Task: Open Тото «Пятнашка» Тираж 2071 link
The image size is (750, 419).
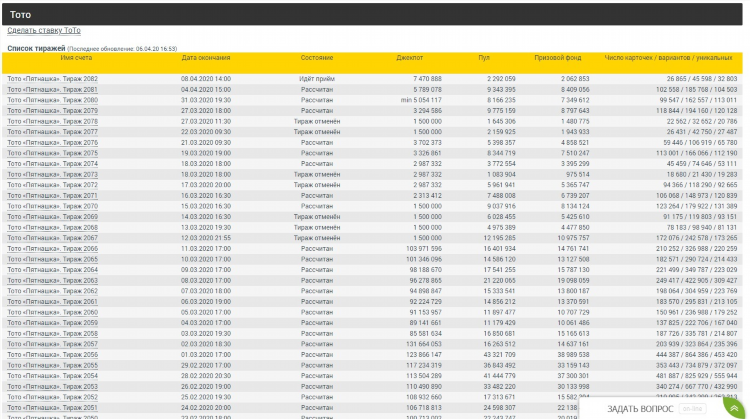Action: [x=53, y=196]
